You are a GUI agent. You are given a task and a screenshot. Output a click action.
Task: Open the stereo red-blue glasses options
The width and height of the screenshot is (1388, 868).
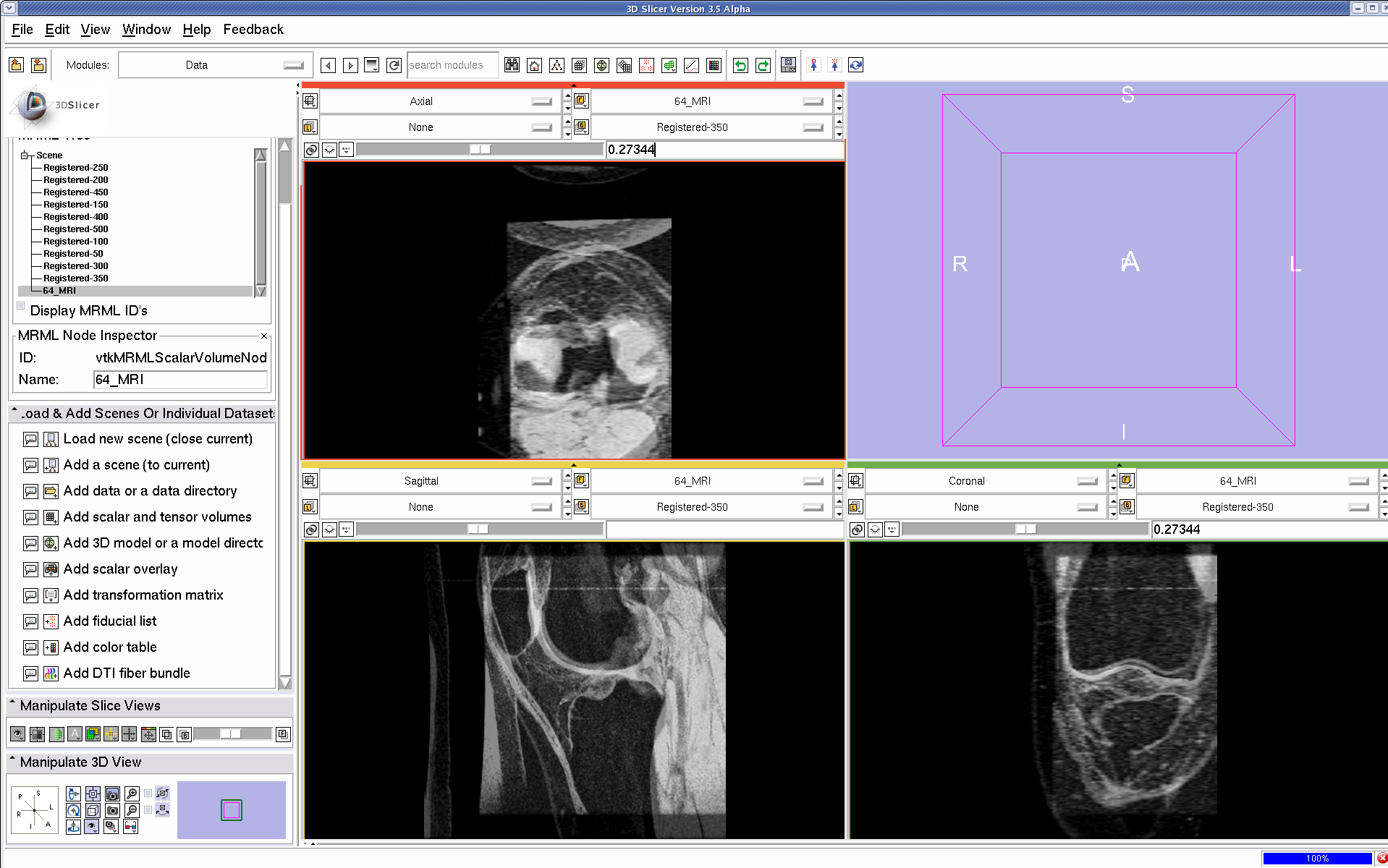(x=130, y=827)
